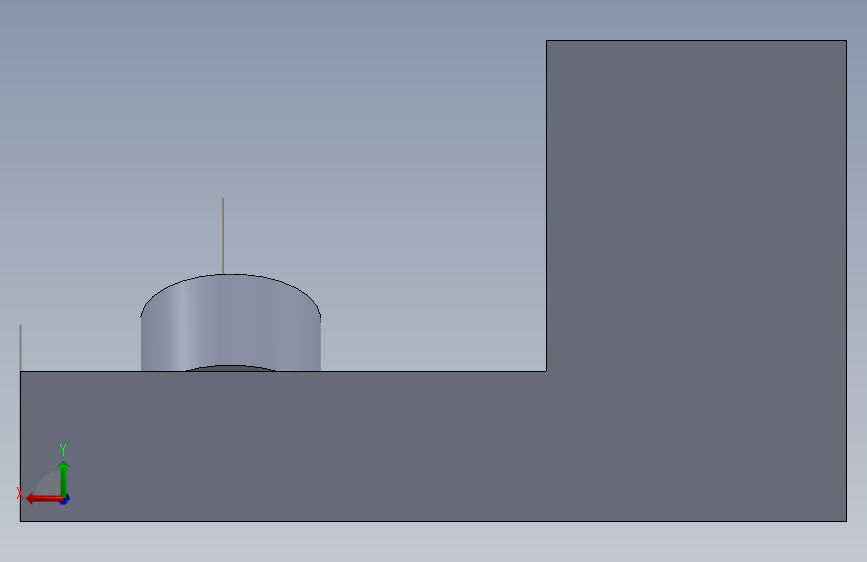Click the green Y axis arrow of the triad
This screenshot has width=867, height=562.
[64, 479]
